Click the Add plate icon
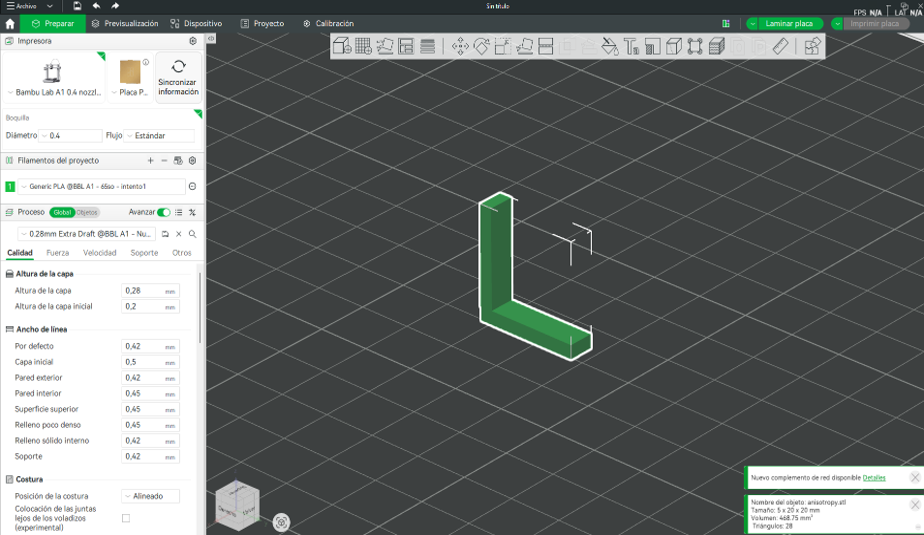Screen dimensions: 924x535 (x=364, y=46)
